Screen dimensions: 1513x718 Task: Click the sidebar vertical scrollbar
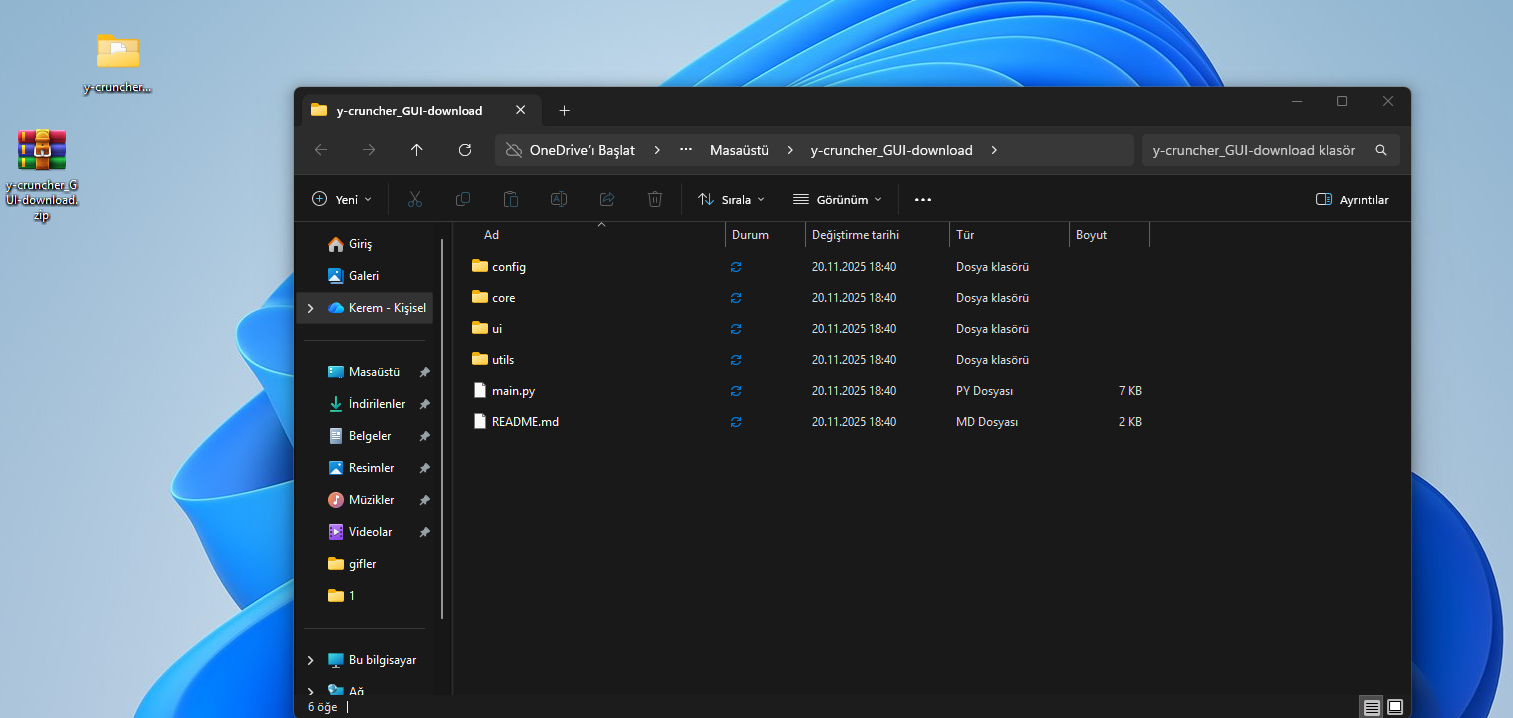(442, 430)
